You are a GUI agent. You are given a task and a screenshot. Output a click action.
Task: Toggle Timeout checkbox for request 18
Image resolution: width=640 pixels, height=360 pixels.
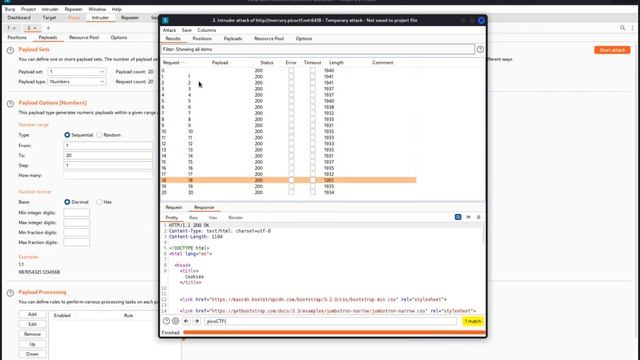313,180
